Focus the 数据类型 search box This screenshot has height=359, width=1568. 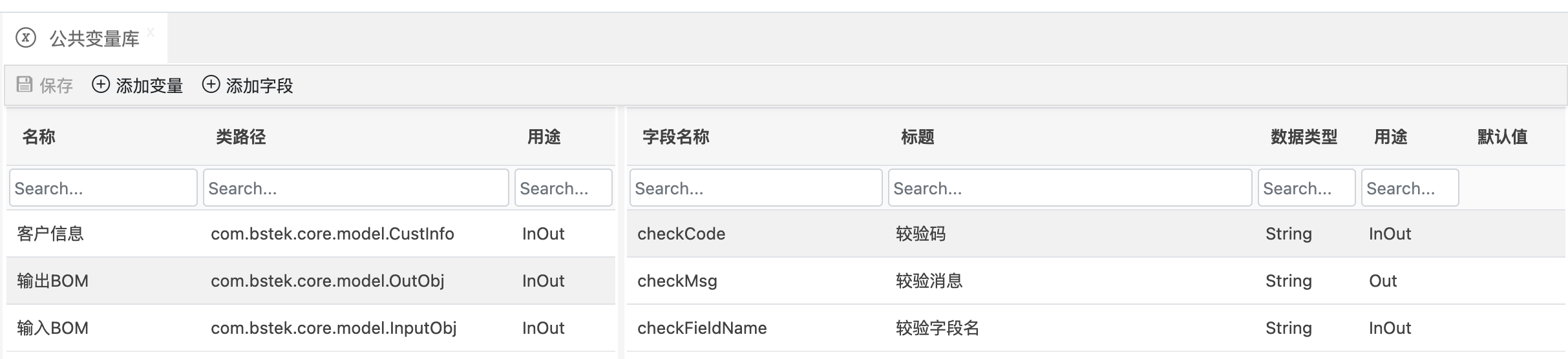coord(1306,188)
